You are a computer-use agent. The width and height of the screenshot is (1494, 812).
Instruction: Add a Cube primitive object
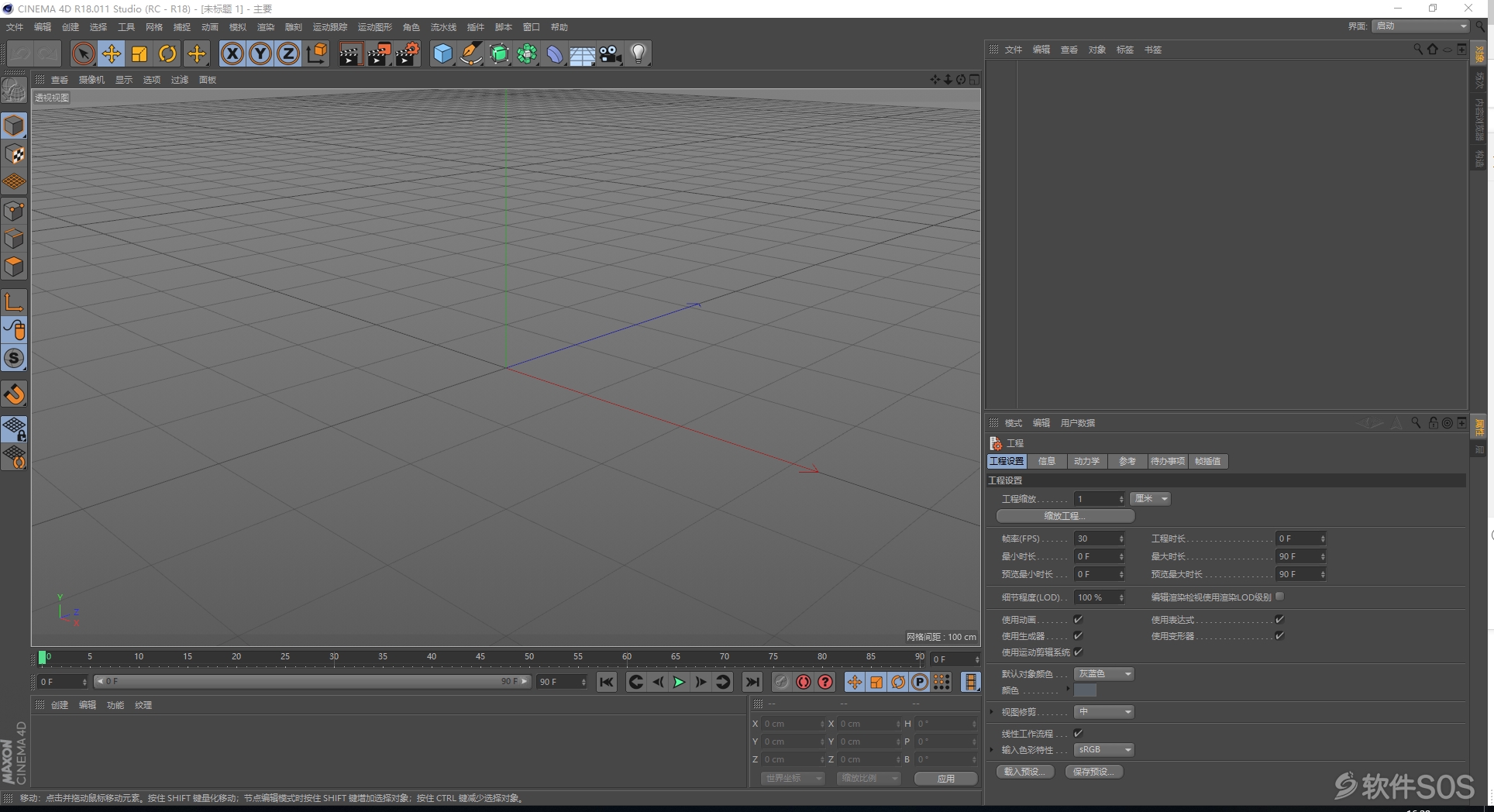click(442, 53)
